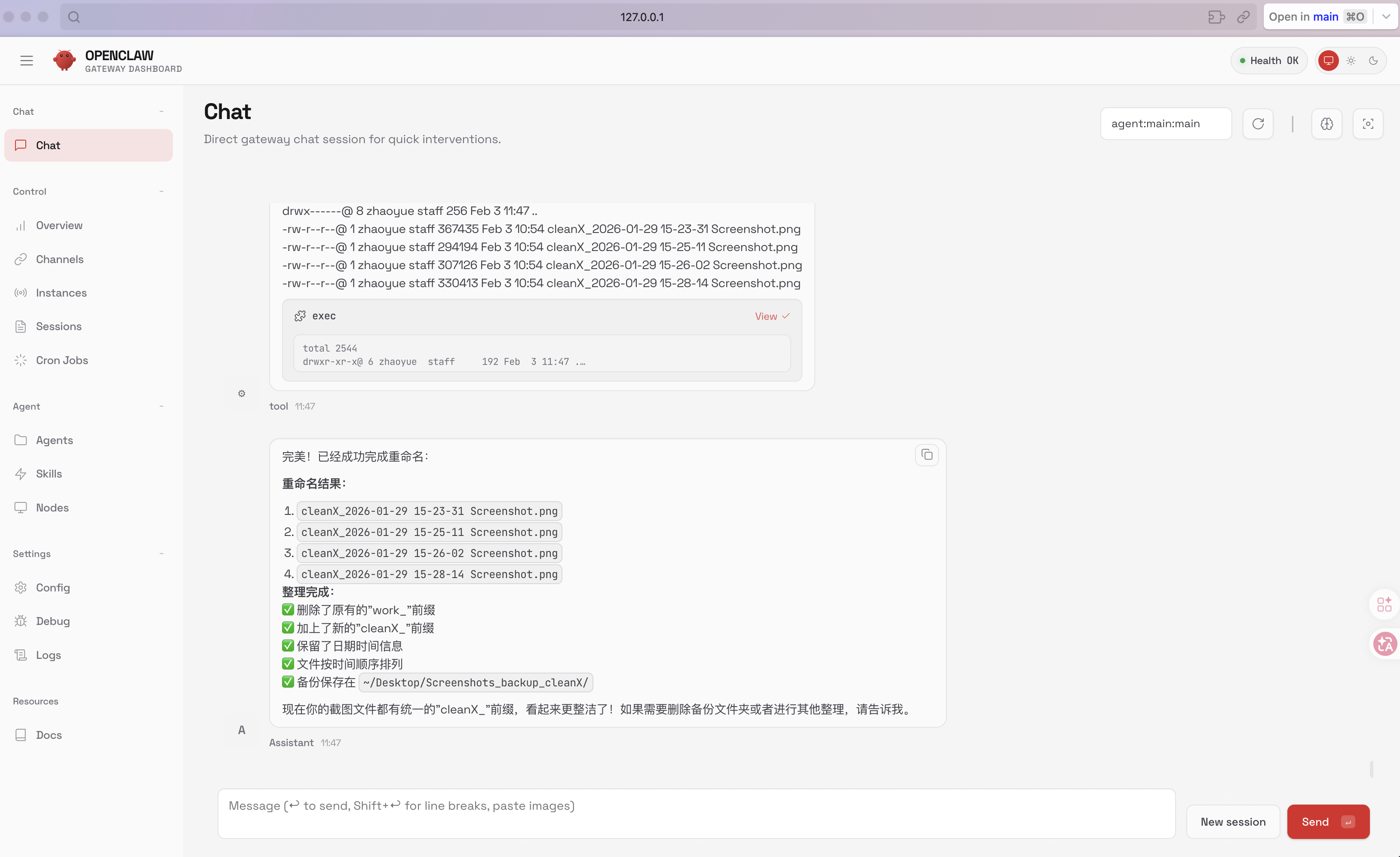Collapse the Agent sidebar section
This screenshot has width=1400, height=857.
(161, 407)
